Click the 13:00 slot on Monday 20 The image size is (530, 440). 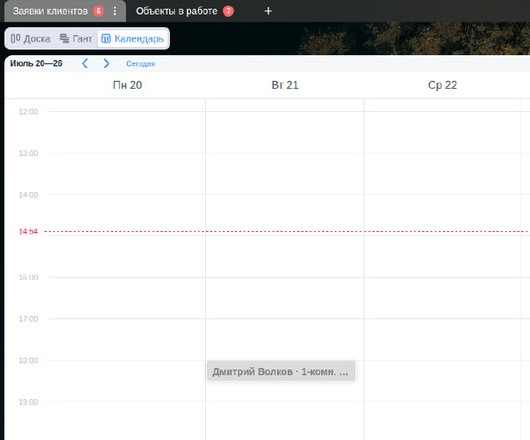[x=127, y=174]
